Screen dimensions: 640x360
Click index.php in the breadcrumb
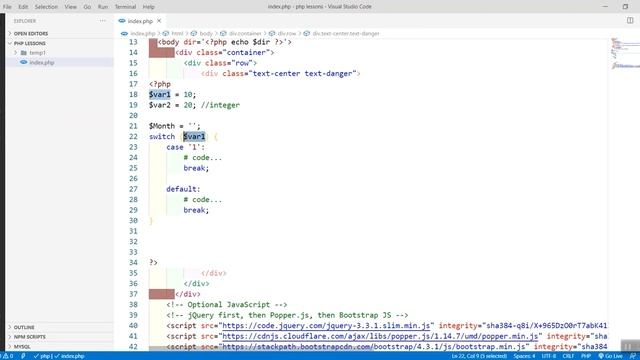click(x=142, y=33)
